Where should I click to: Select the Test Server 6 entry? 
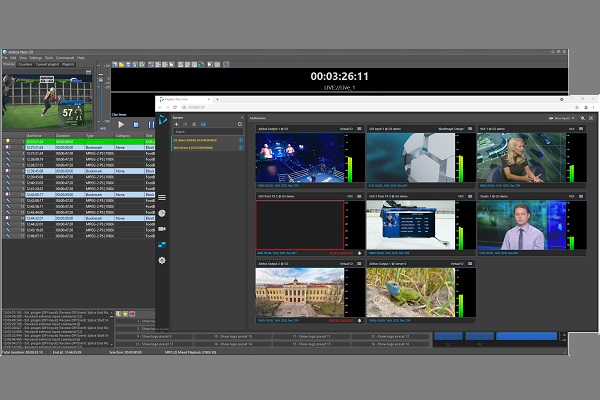(207, 147)
